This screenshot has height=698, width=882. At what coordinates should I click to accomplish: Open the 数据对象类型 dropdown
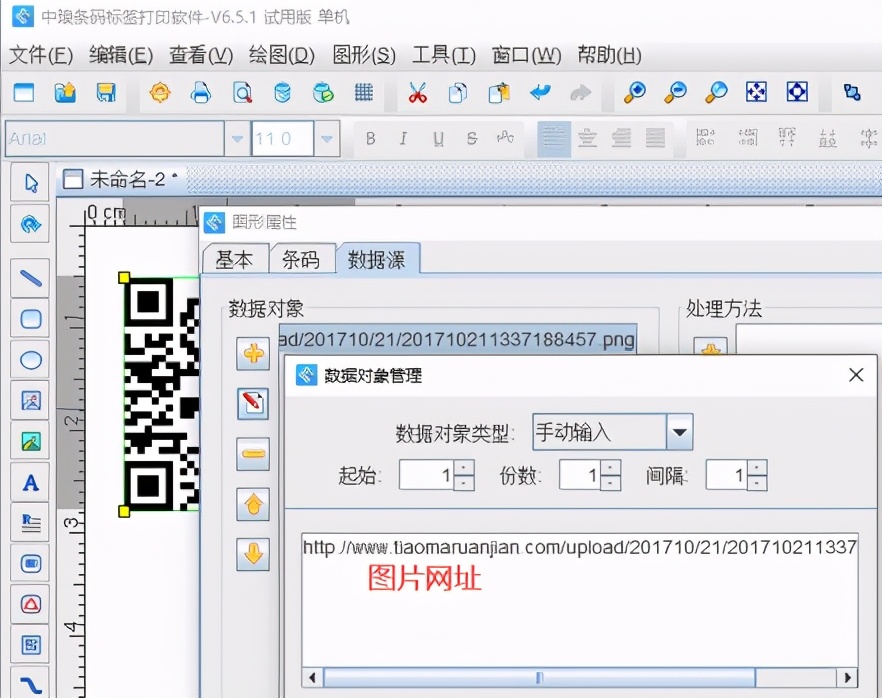coord(680,432)
